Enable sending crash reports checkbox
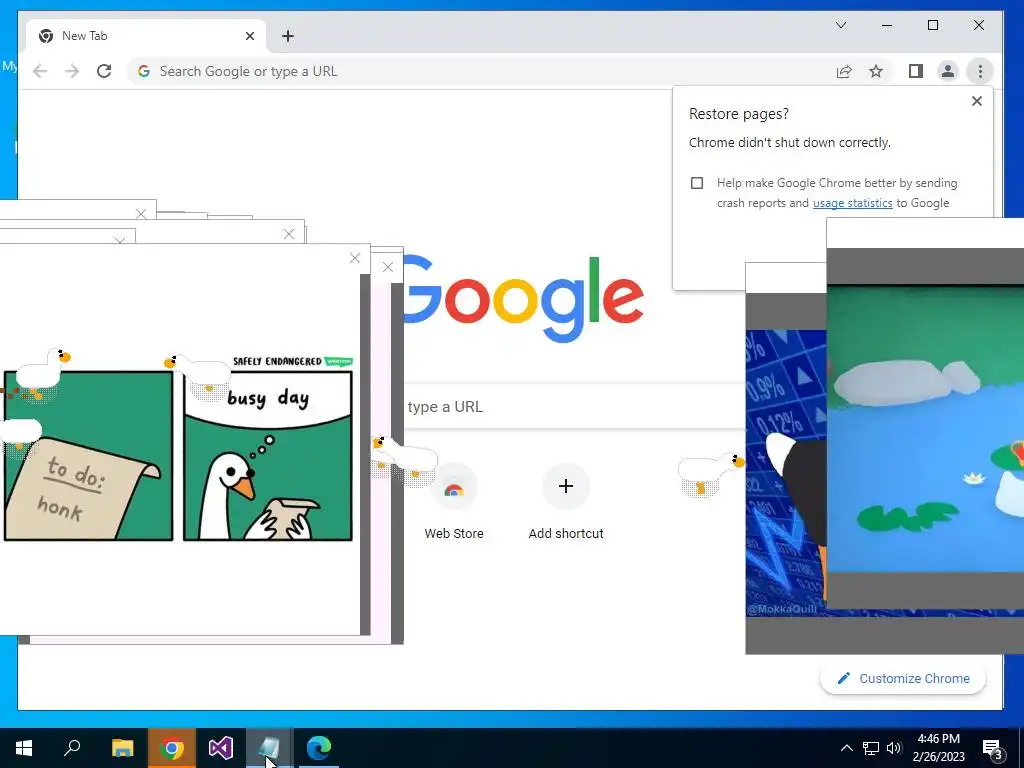 point(697,183)
